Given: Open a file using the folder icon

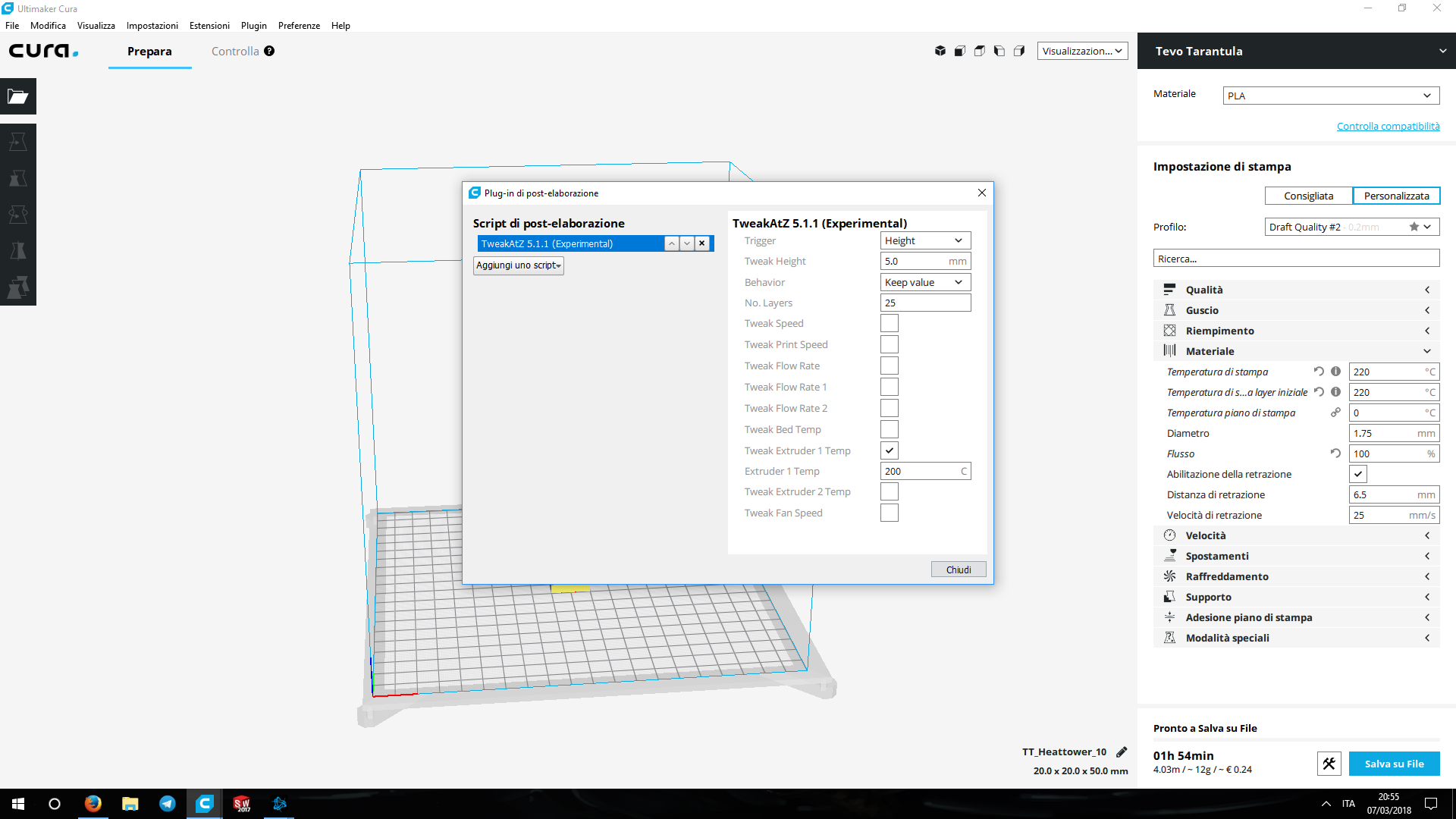Looking at the screenshot, I should click(x=18, y=96).
